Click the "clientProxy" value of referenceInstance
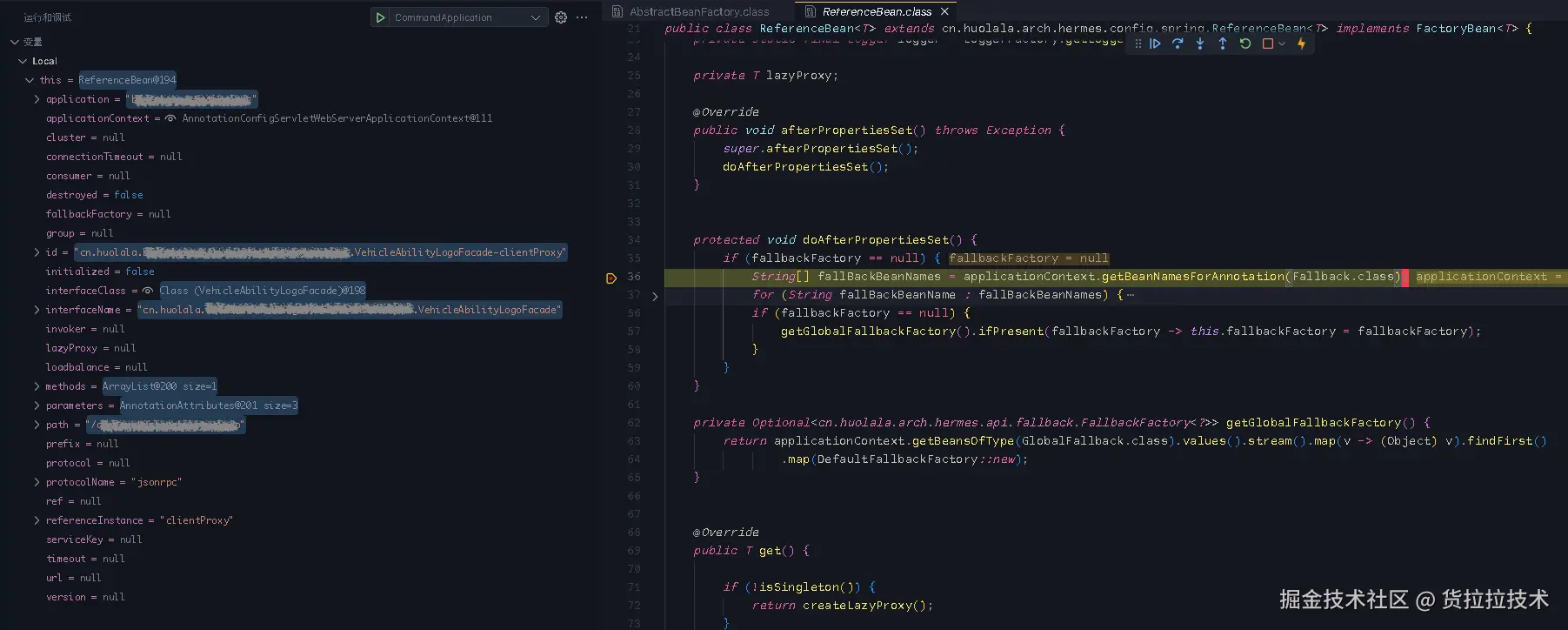1568x630 pixels. (x=197, y=520)
